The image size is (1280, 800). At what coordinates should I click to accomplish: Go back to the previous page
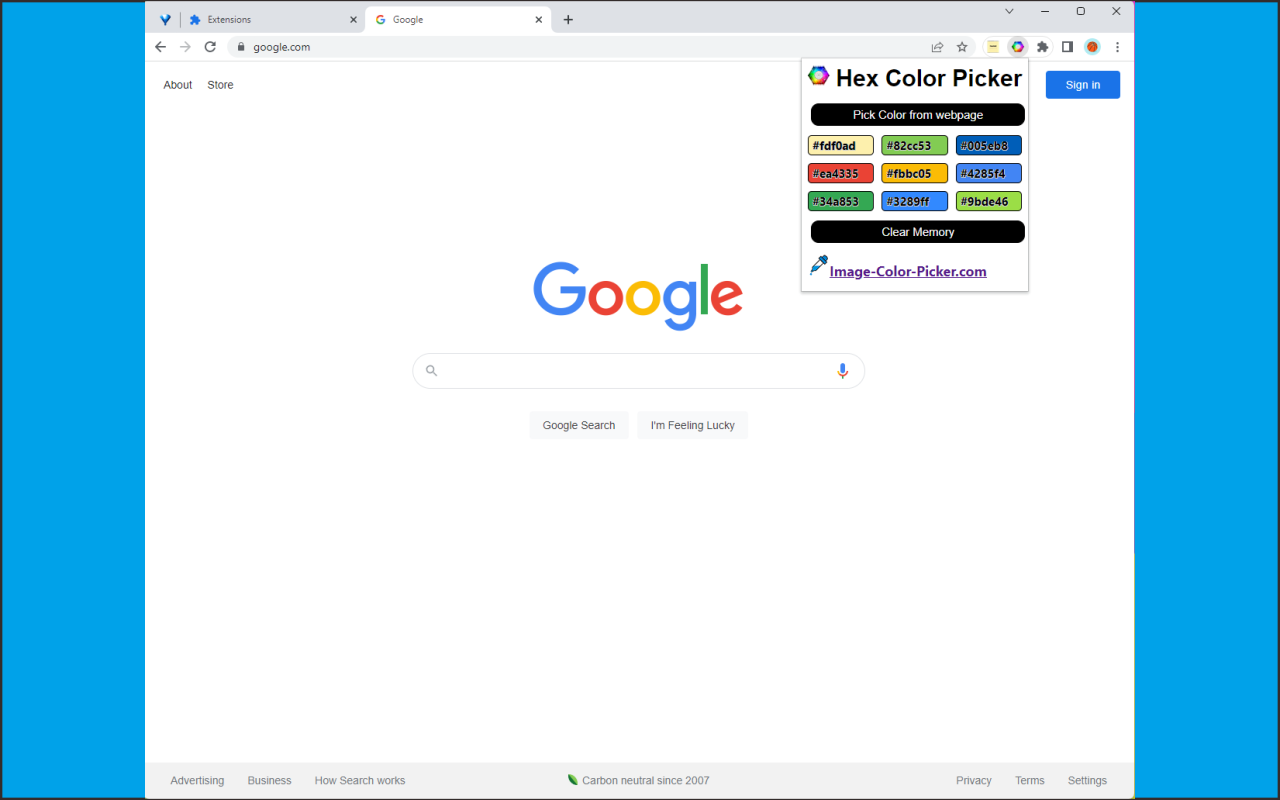click(x=160, y=47)
